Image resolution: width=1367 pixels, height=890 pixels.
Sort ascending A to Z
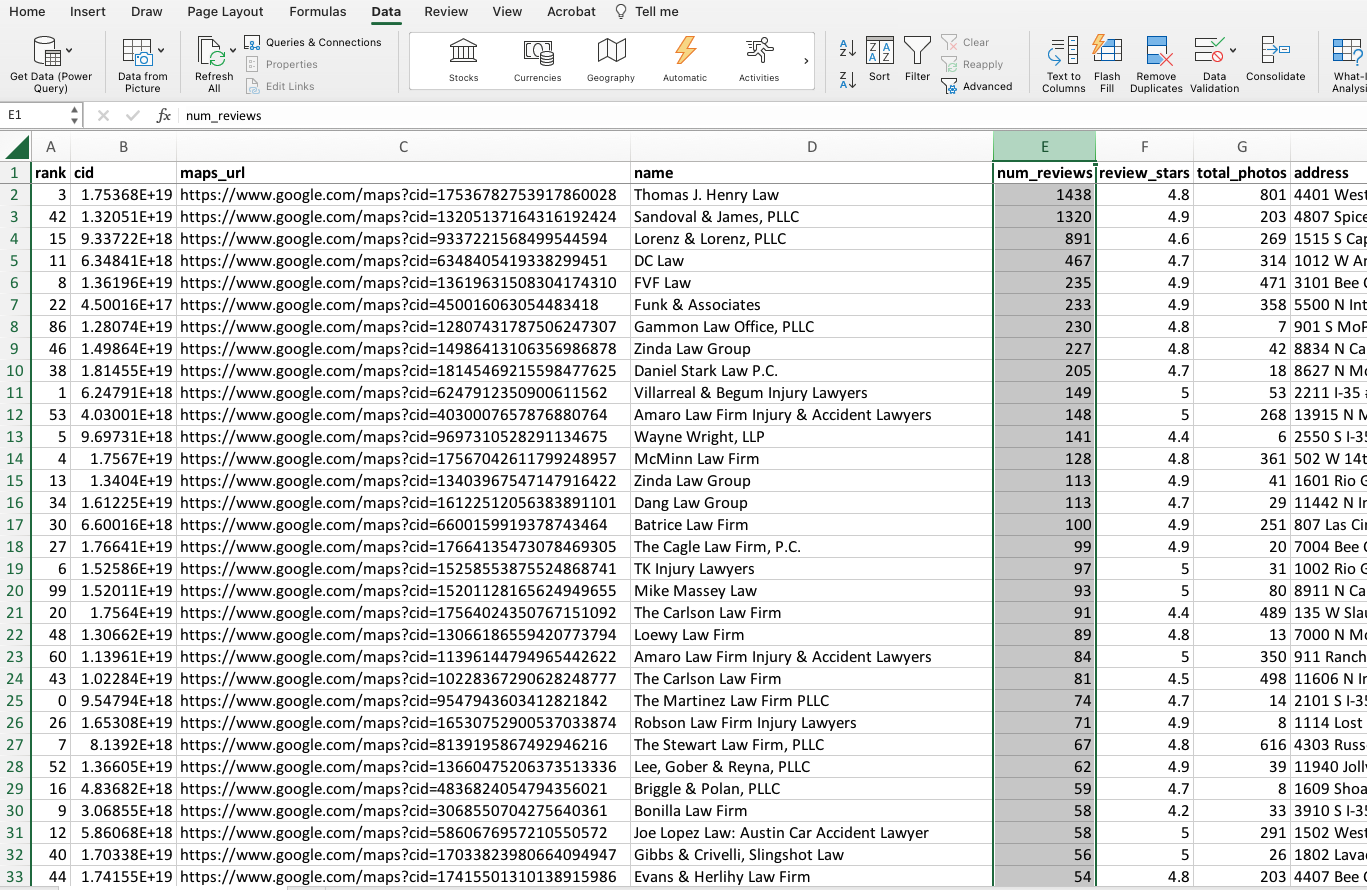847,48
